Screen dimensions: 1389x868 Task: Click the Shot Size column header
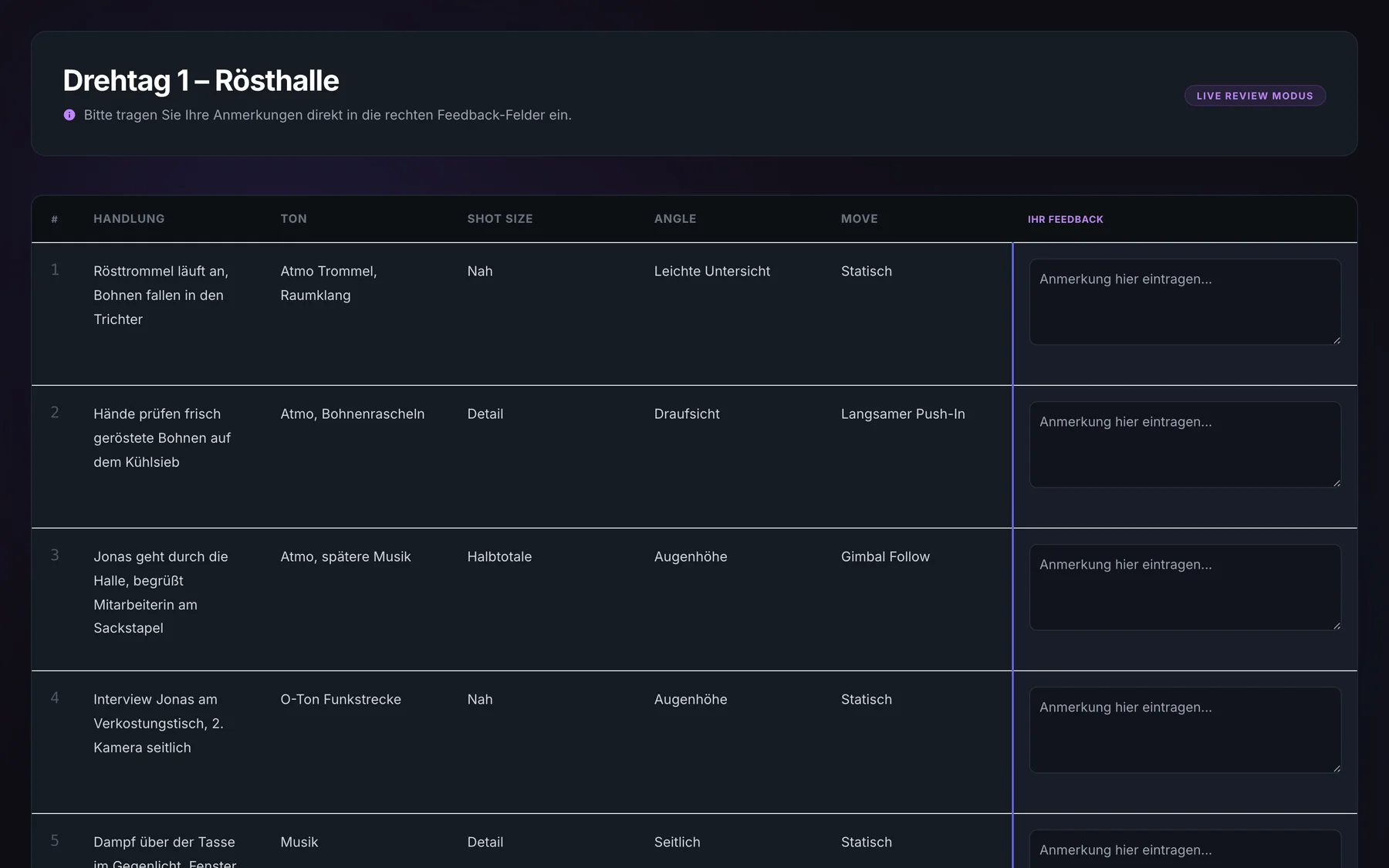click(x=500, y=219)
